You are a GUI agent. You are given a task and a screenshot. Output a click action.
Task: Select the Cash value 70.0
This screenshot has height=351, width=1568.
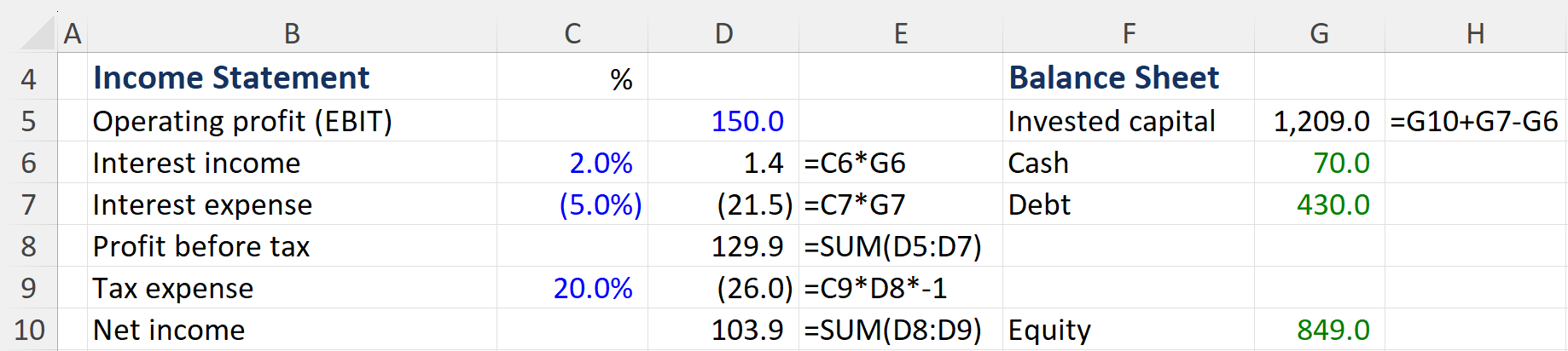coord(1341,163)
